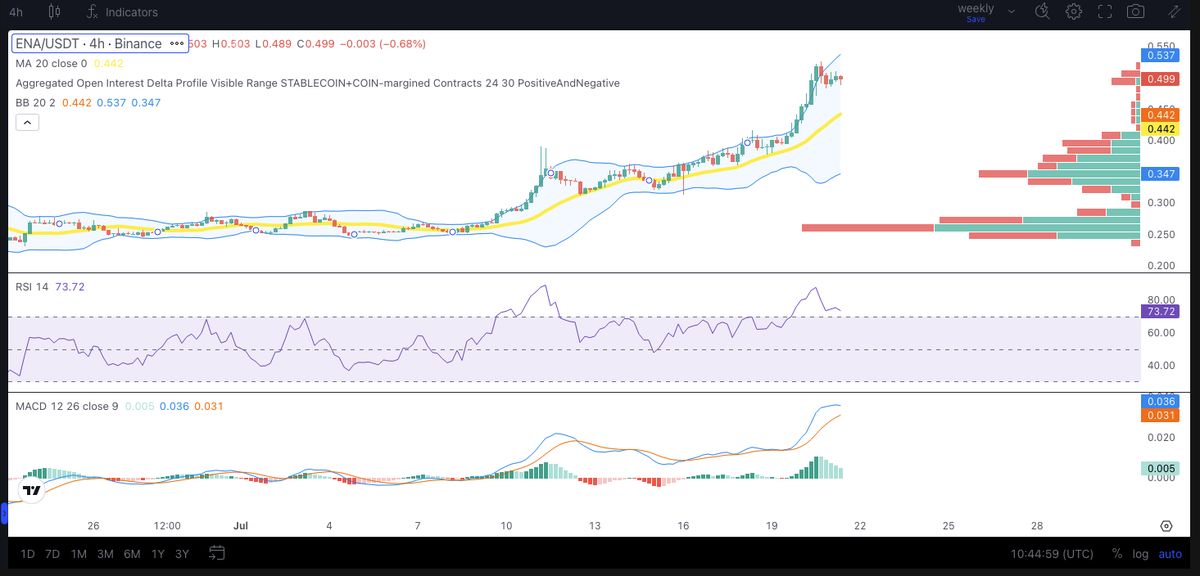Select the MA 20 close indicator legend

coord(51,63)
